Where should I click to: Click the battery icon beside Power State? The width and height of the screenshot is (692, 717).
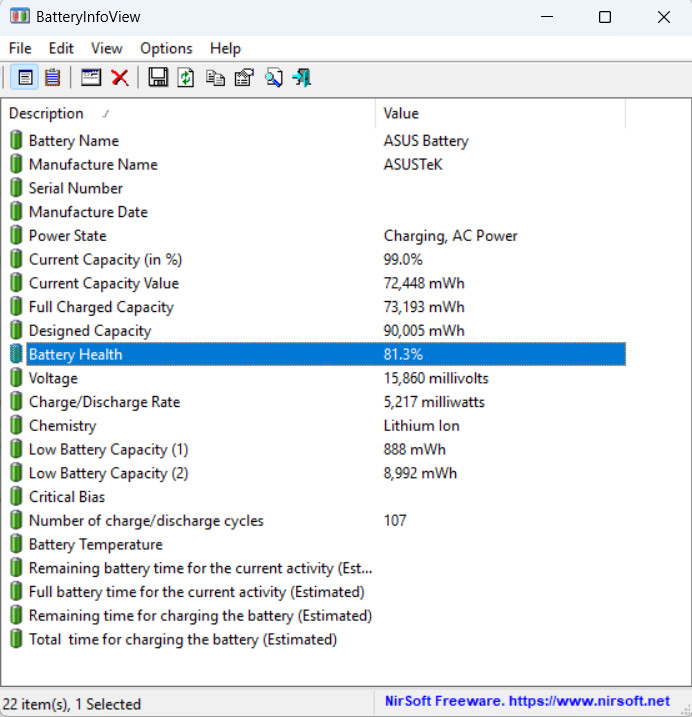[16, 235]
